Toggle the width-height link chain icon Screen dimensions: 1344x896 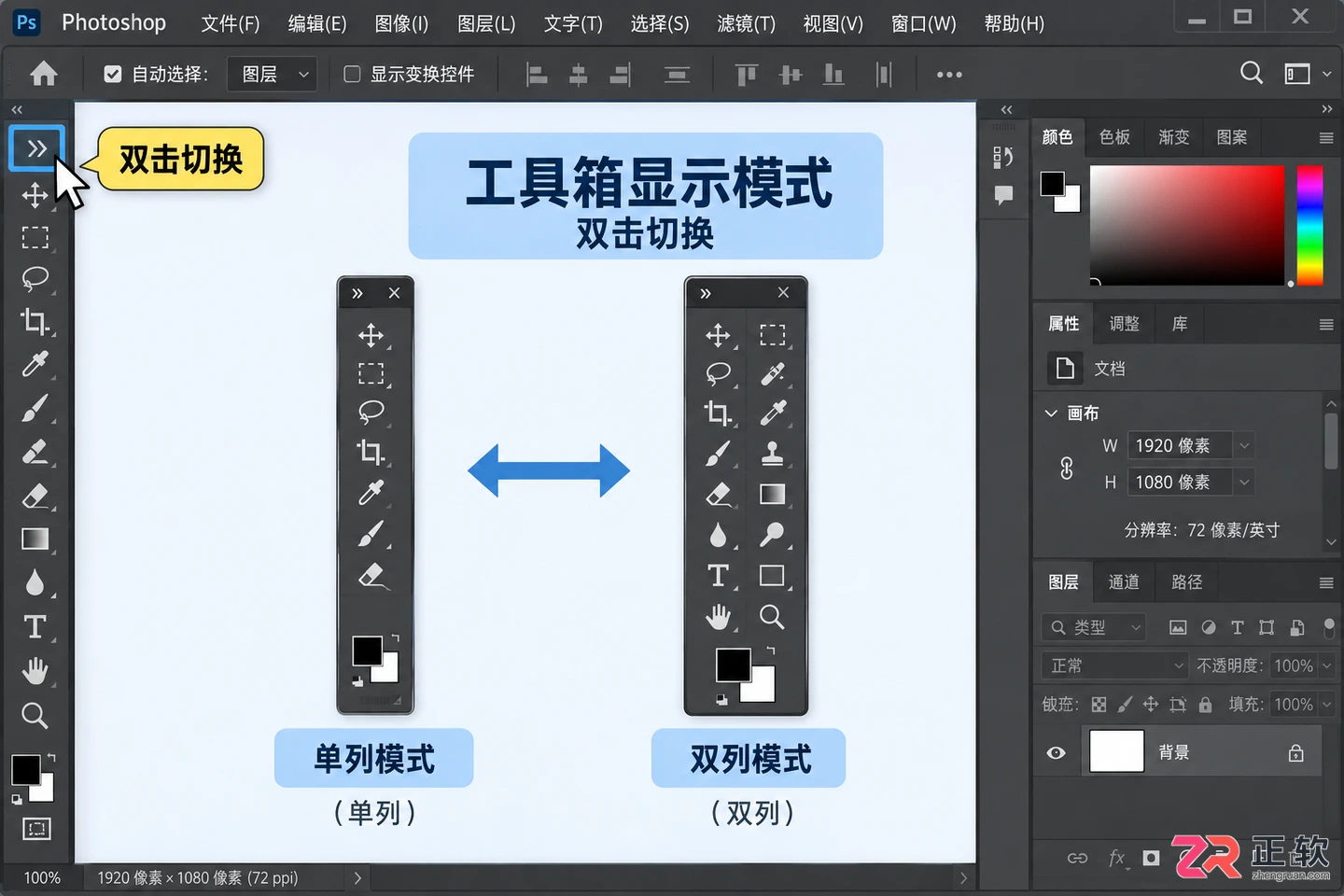click(x=1067, y=468)
